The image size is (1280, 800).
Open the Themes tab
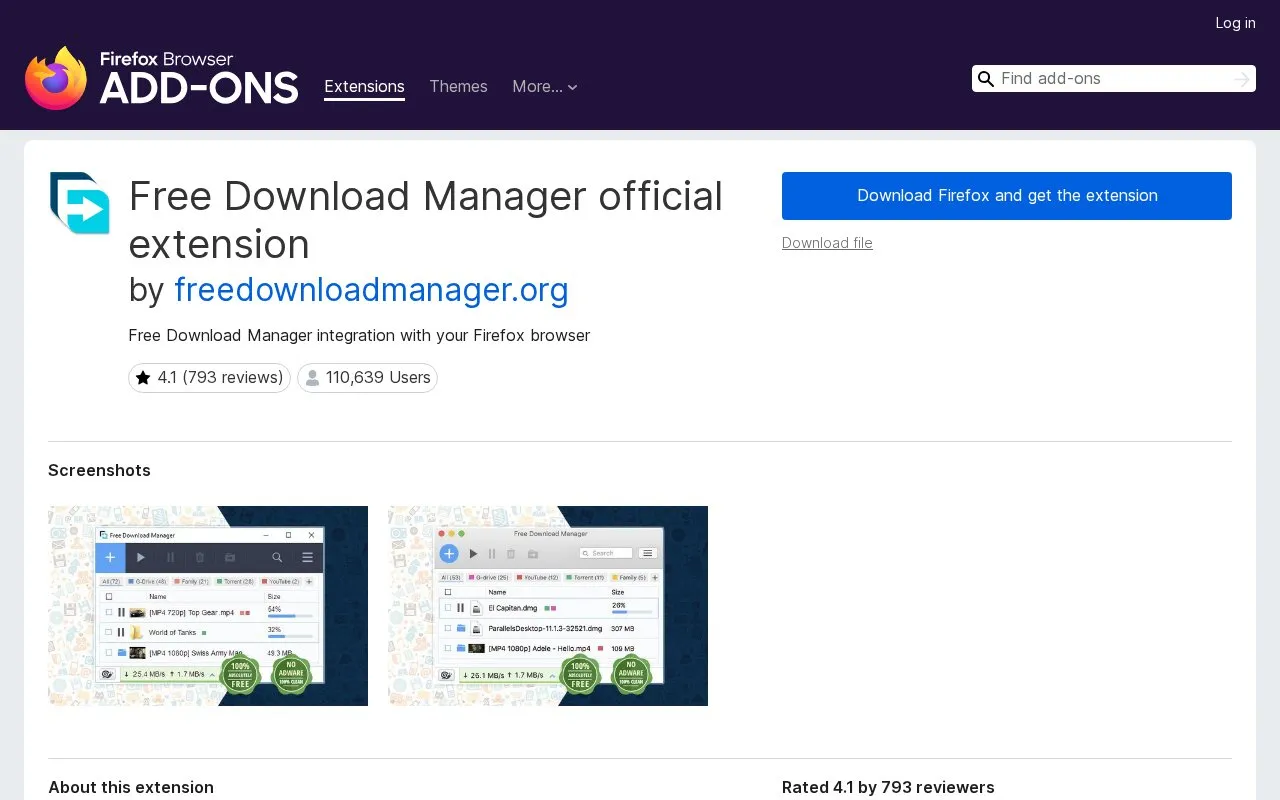pos(458,86)
